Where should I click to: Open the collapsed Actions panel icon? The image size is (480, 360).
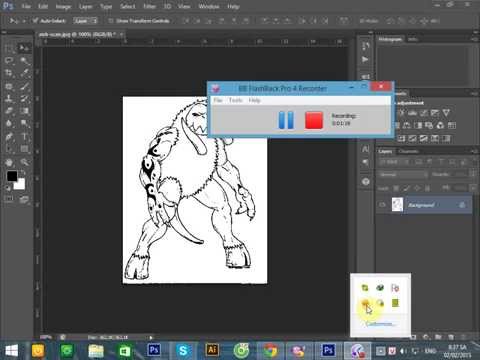pyautogui.click(x=366, y=59)
